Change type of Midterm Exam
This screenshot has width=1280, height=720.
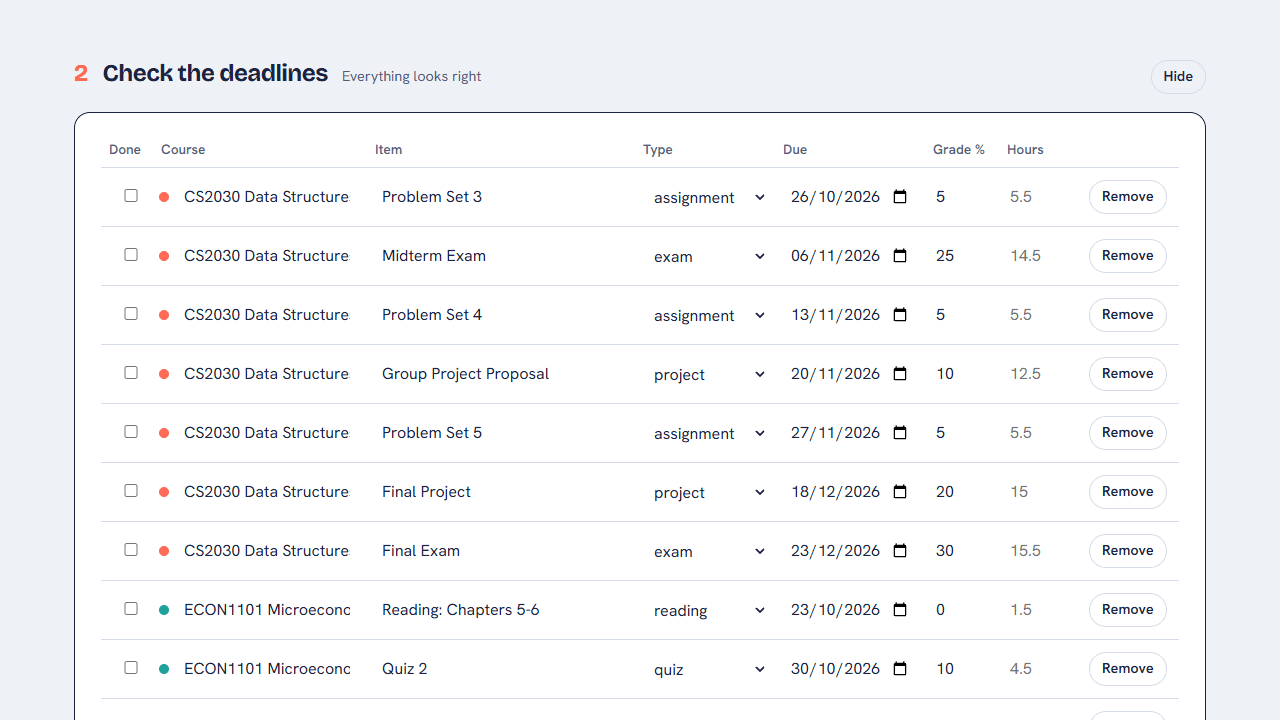tap(709, 256)
